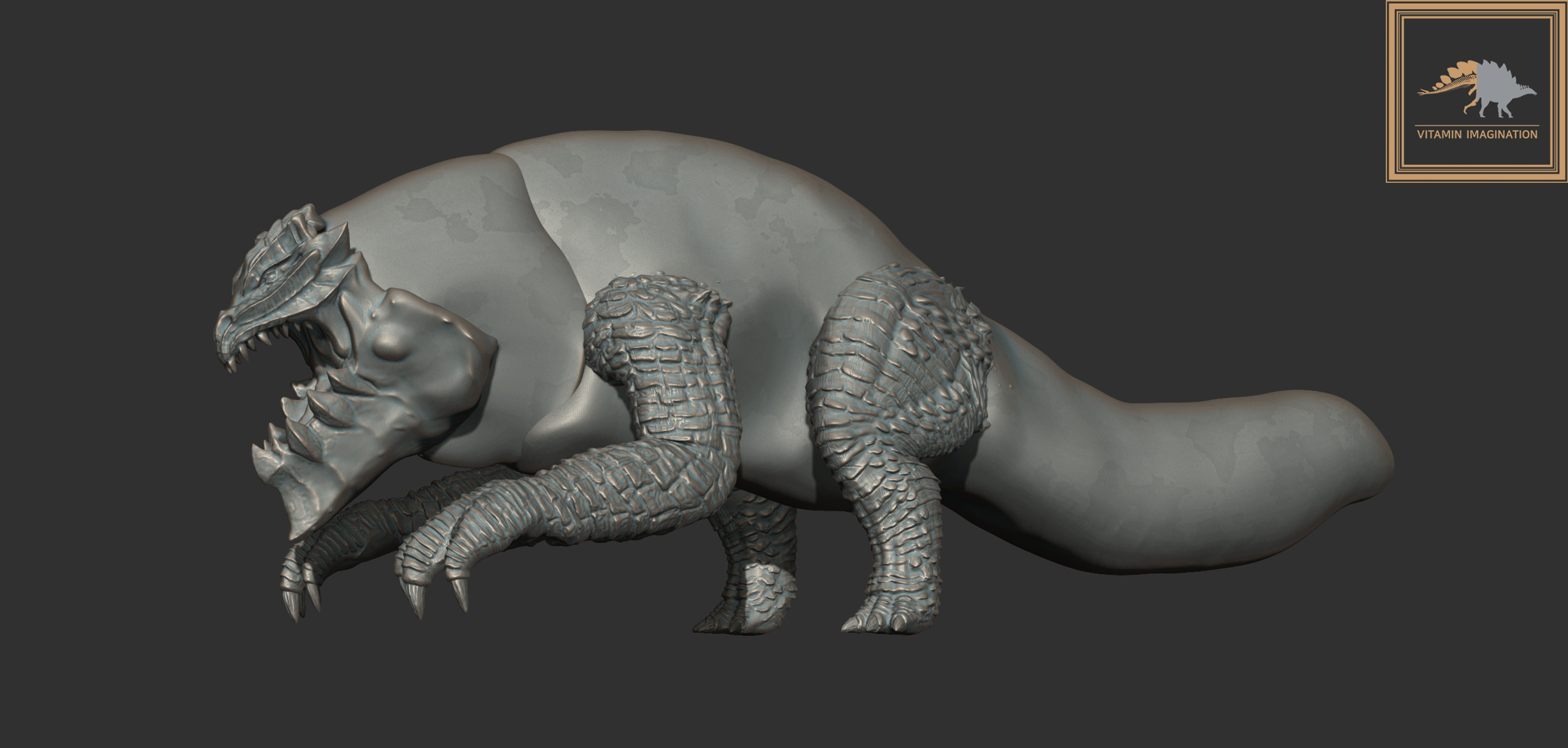
Task: Click the 'VITAMIN IMAGINATION' text
Action: [x=1477, y=135]
